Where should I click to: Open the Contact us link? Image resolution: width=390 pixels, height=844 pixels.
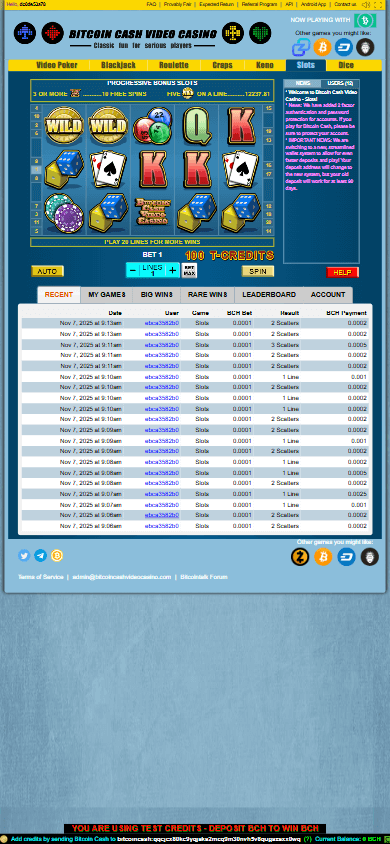click(x=345, y=4)
